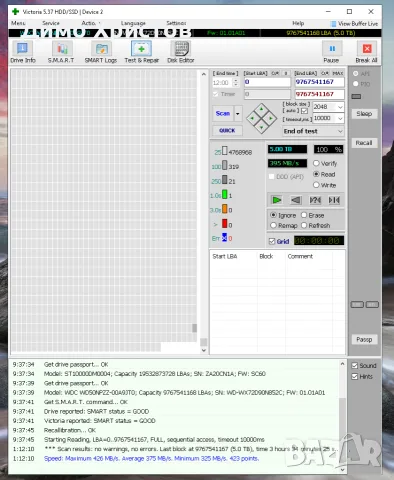Screen dimensions: 394x480
Task: Click the Scan button
Action: pos(223,114)
